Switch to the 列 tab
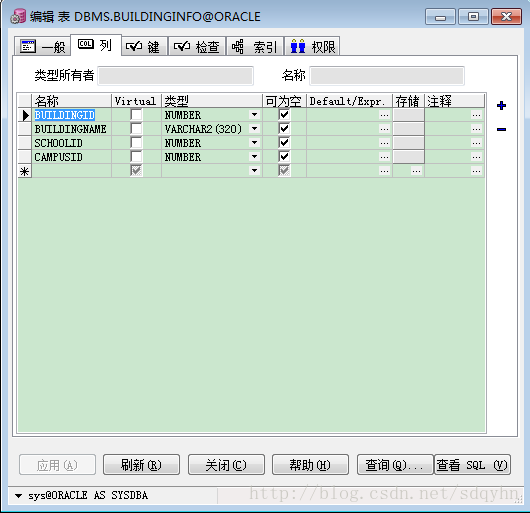Screen dimensions: 530x513 96,45
